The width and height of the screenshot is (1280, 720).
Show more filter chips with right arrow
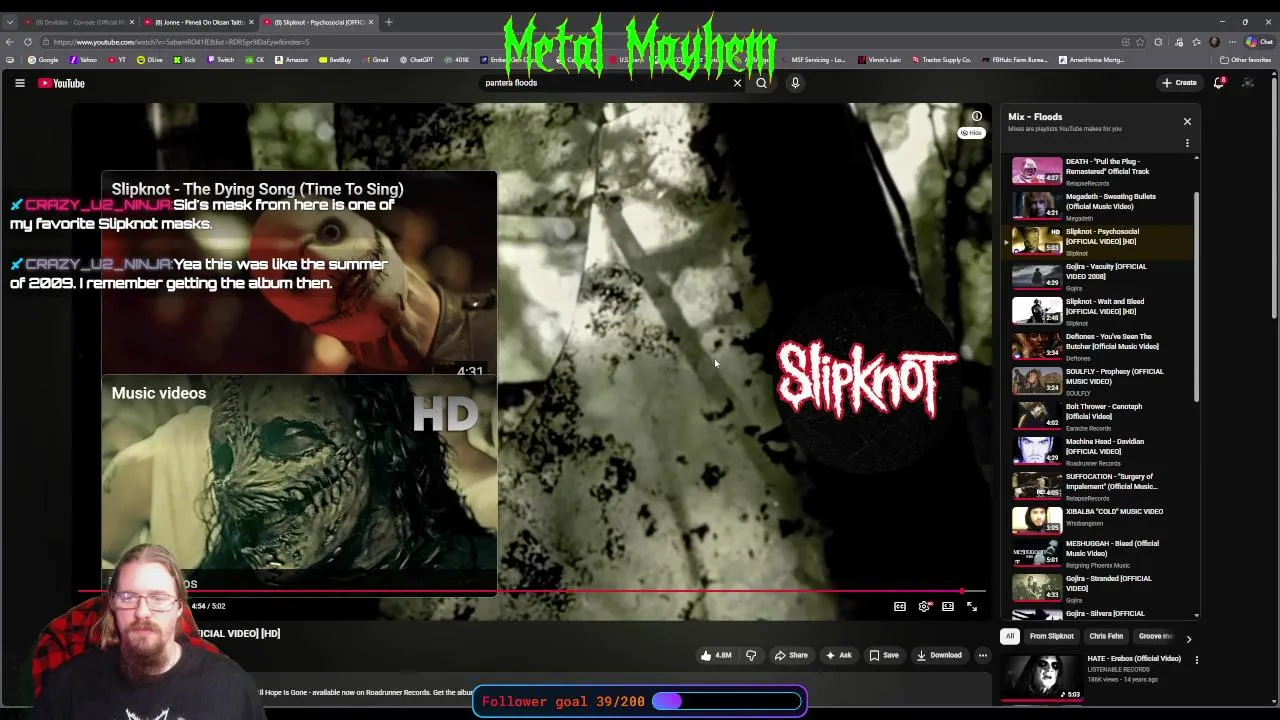pos(1188,638)
